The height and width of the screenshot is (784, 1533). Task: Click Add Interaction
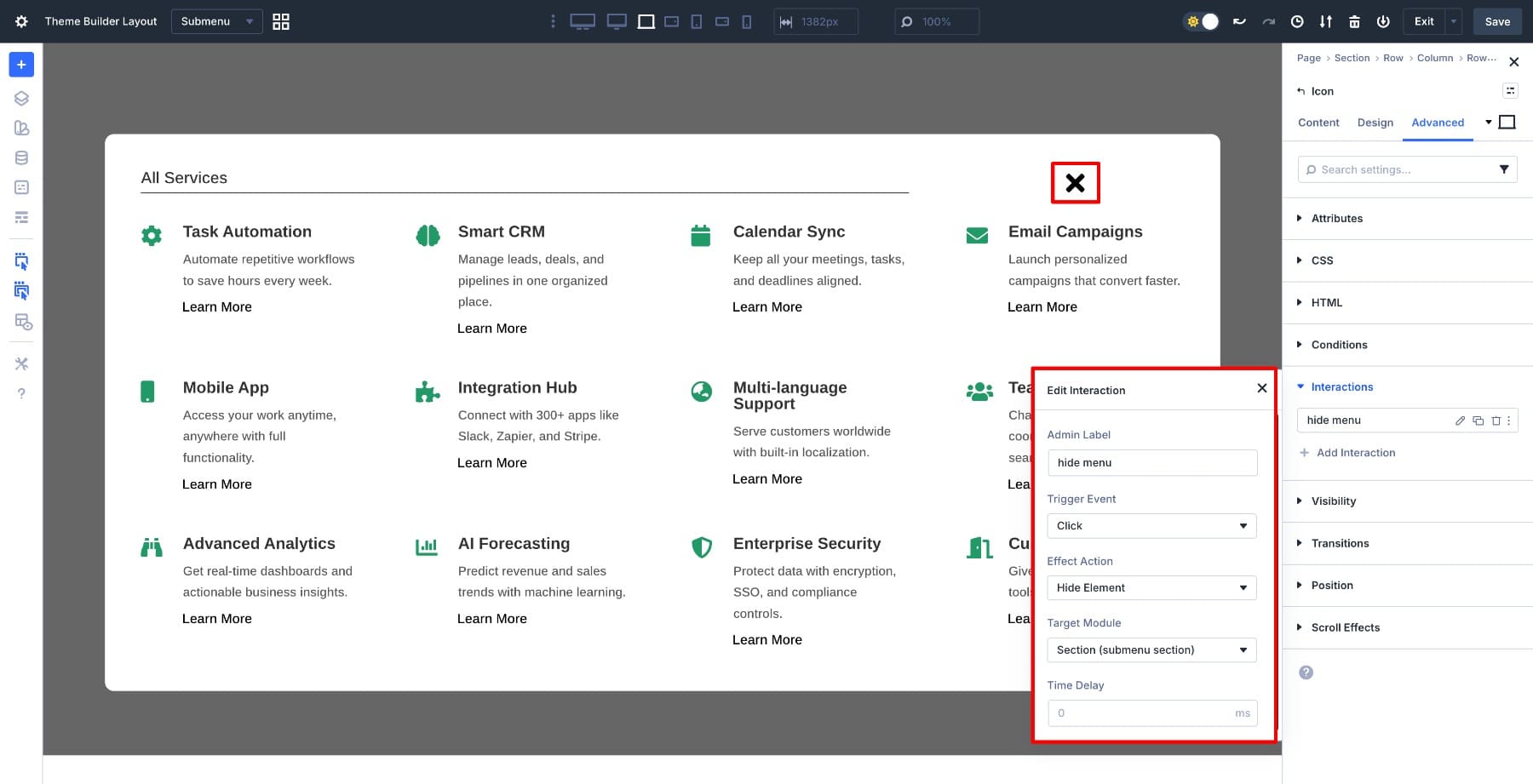(1355, 453)
